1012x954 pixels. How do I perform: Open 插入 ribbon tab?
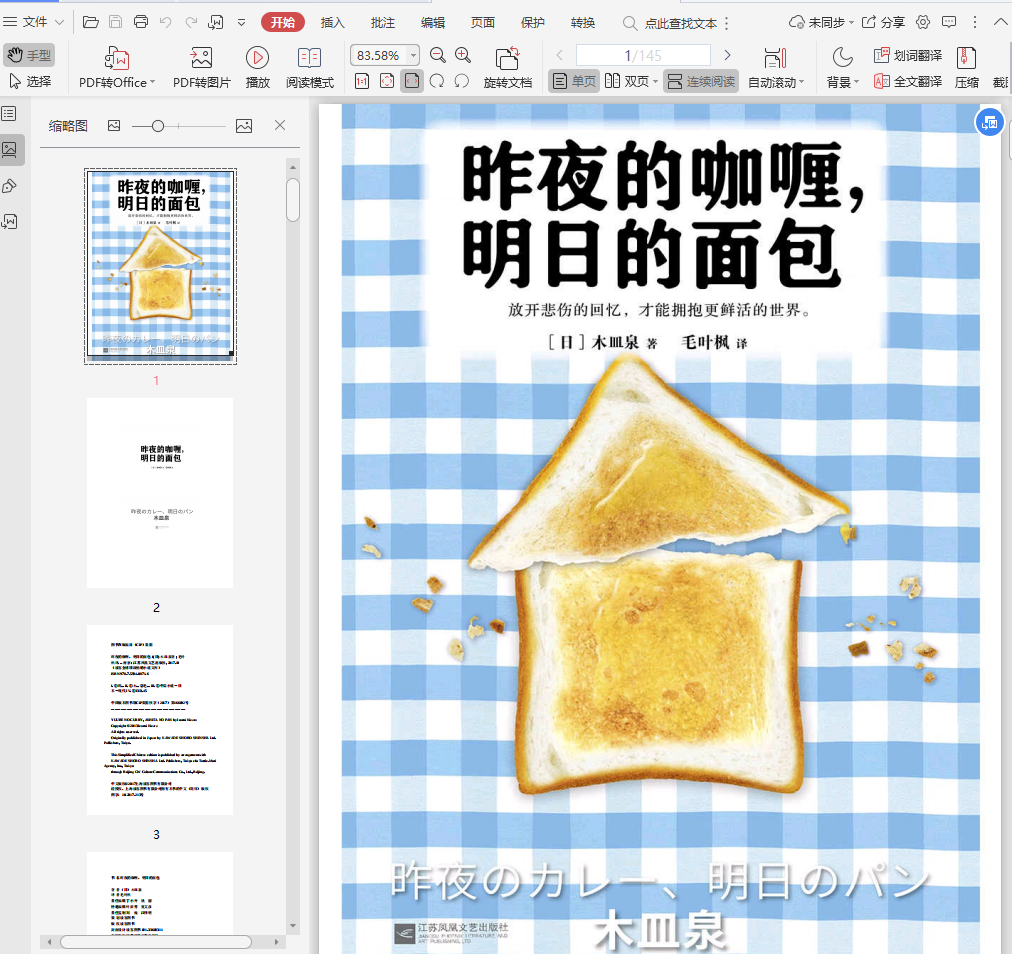332,23
